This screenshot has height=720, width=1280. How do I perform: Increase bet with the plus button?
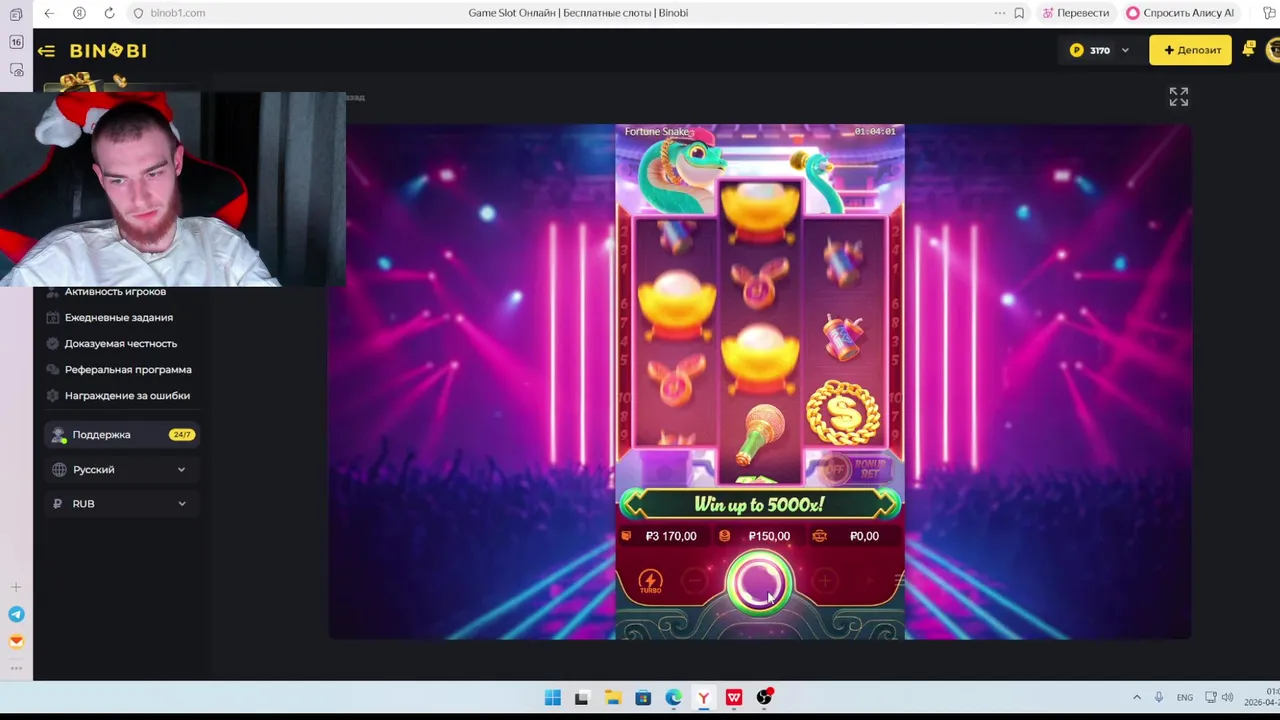point(824,580)
